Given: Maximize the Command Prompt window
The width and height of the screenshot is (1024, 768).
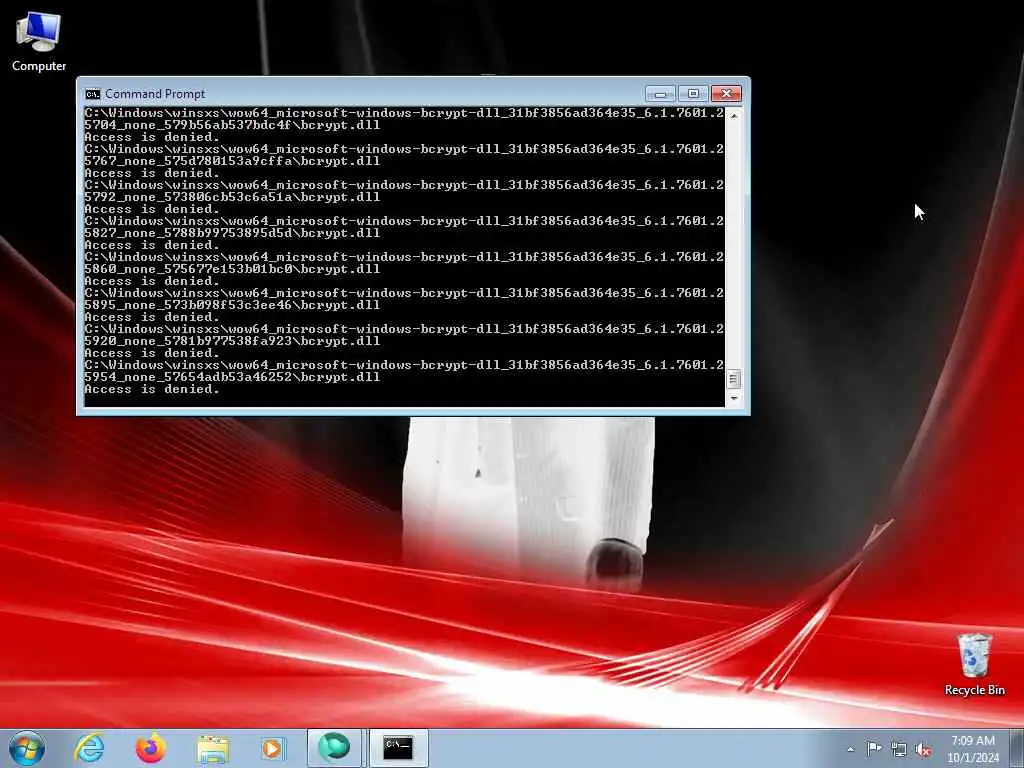Looking at the screenshot, I should point(693,94).
